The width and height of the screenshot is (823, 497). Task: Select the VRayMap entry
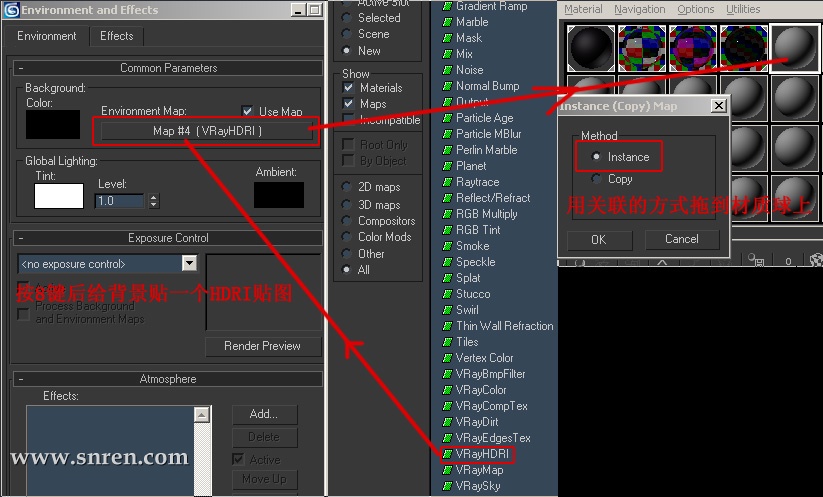point(479,470)
